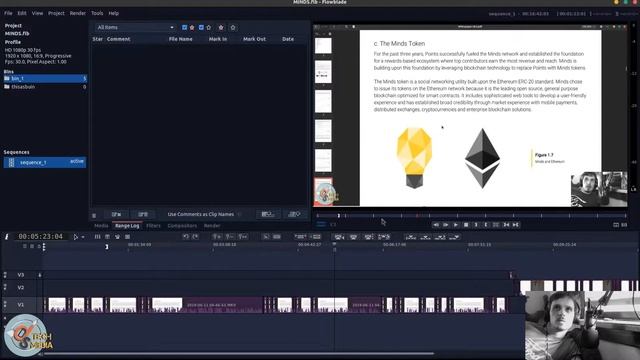Screen dimensions: 640x360
Task: Open the File menu
Action: [8, 13]
